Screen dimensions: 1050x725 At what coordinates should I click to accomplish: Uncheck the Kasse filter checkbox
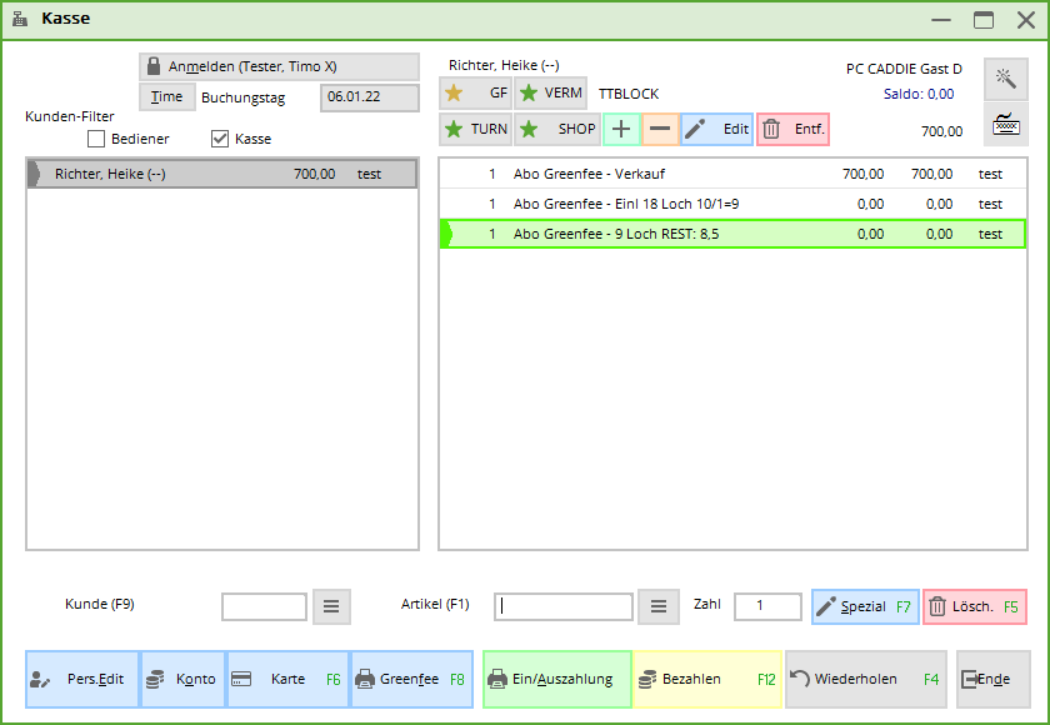(220, 139)
